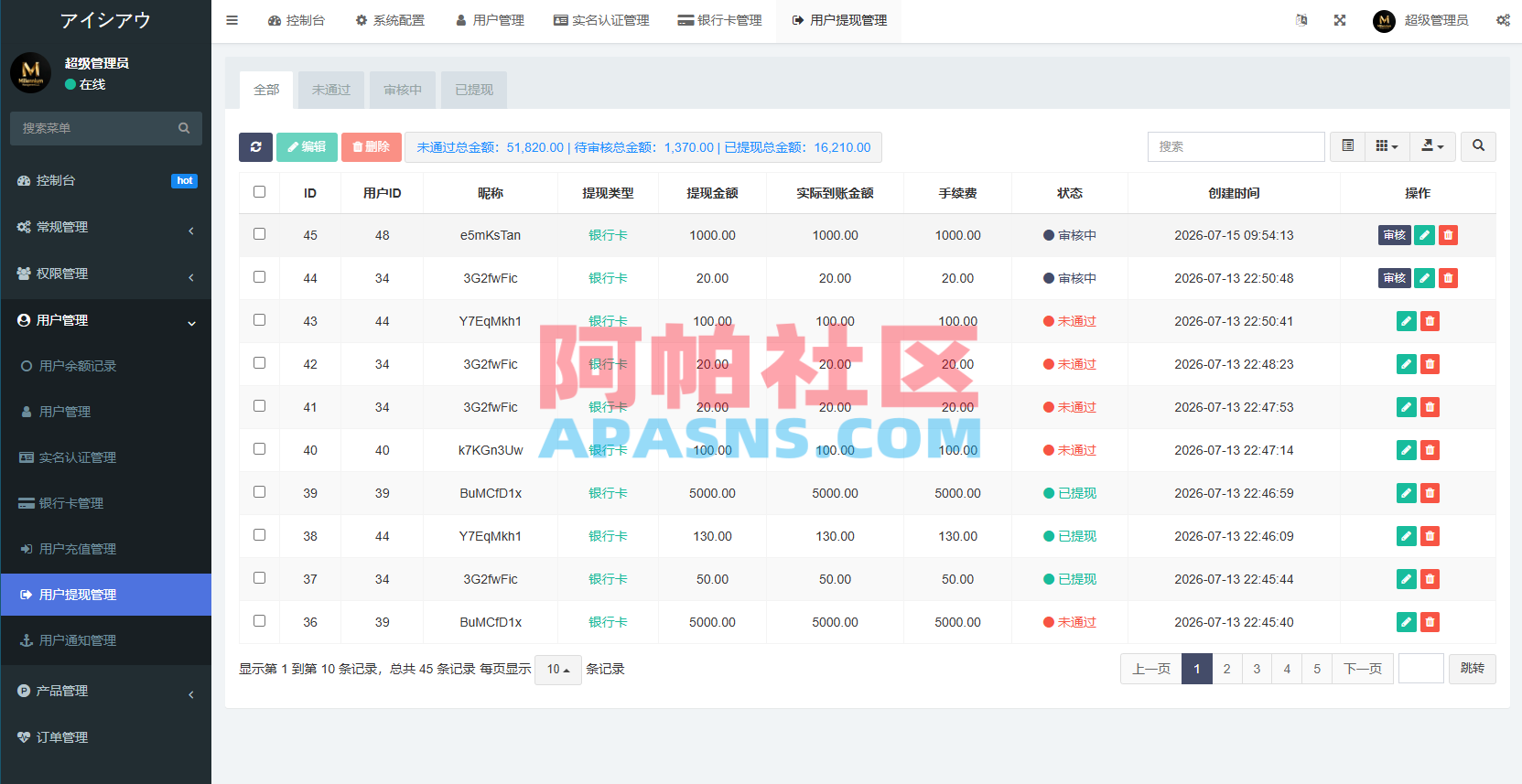Check the checkbox for row ID 45

259,234
